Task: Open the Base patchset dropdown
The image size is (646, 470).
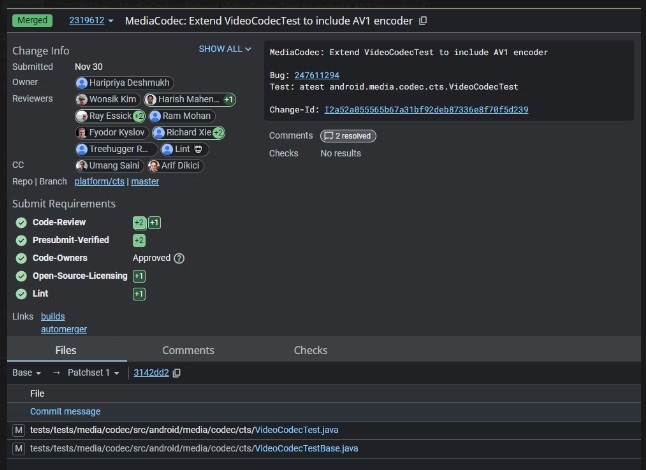Action: (x=27, y=373)
